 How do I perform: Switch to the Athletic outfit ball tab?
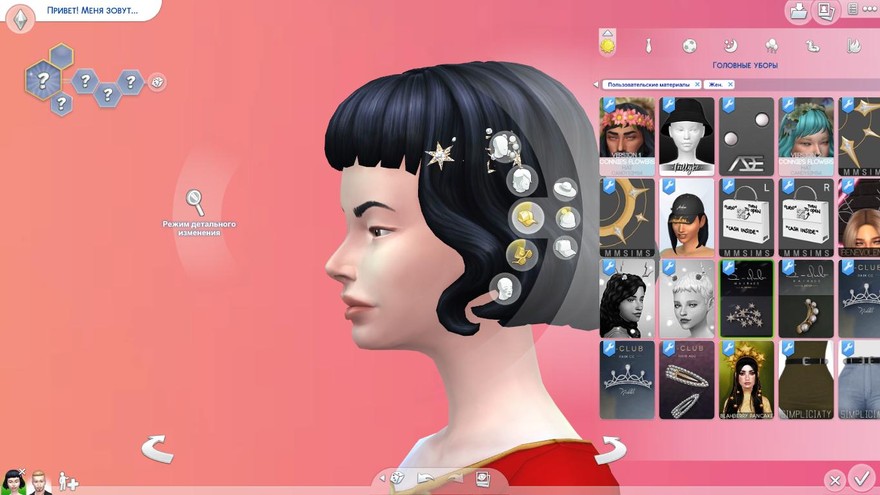click(x=690, y=46)
